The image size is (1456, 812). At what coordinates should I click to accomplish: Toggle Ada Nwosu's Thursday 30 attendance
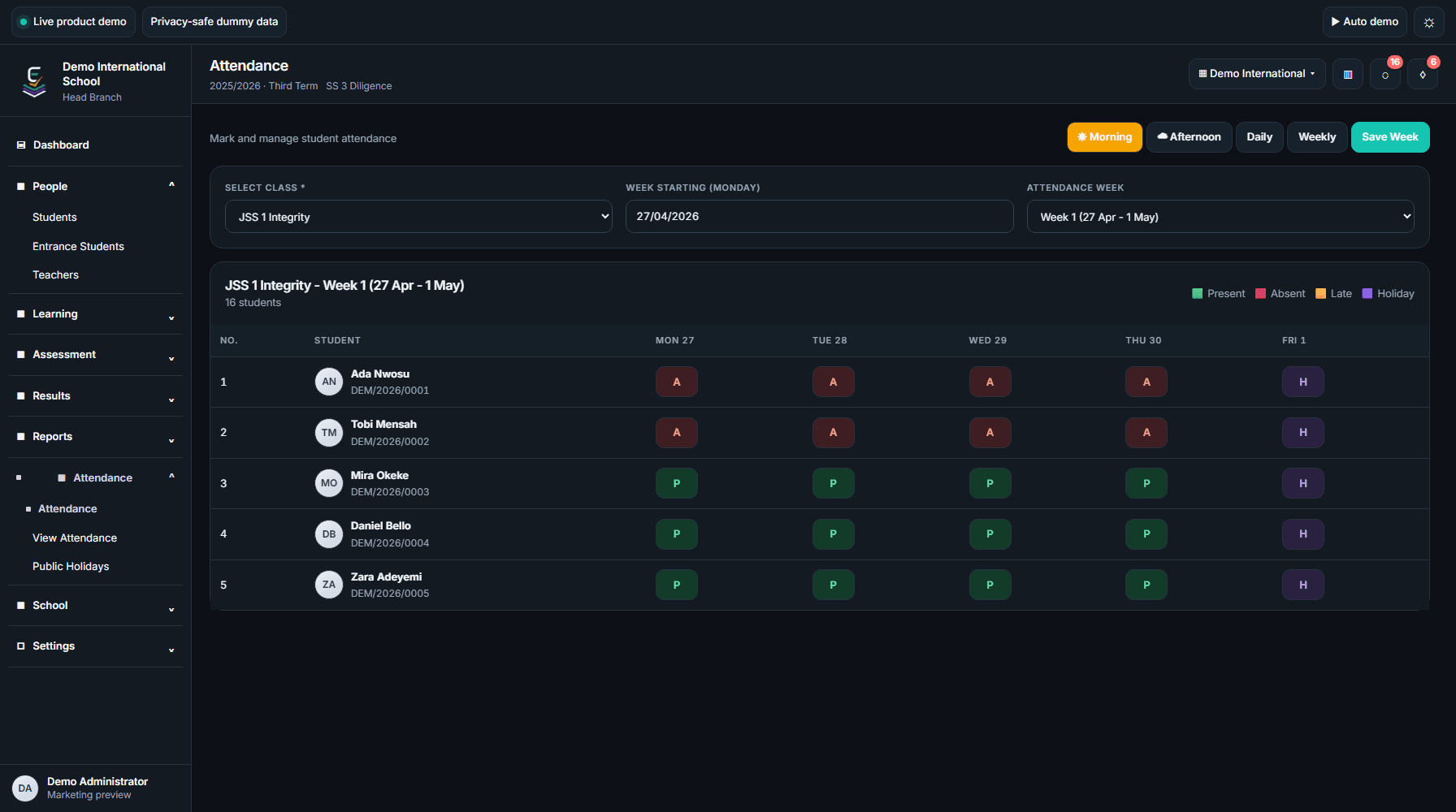[x=1146, y=382]
